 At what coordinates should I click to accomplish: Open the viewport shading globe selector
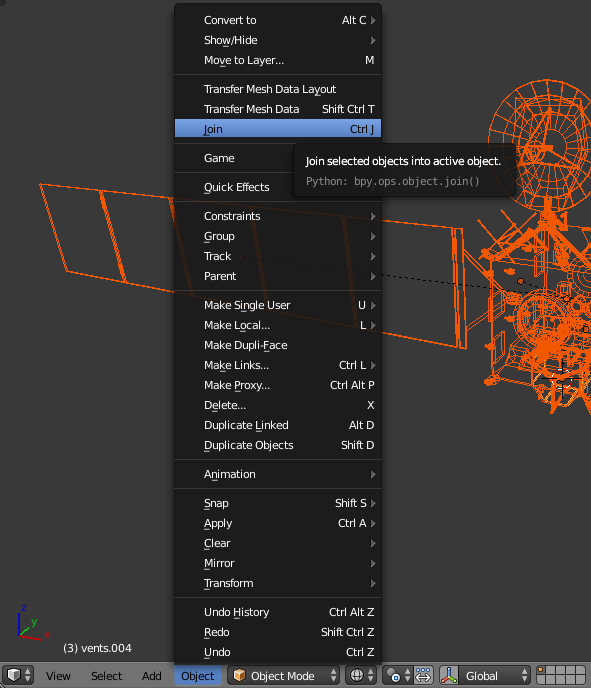pos(362,675)
